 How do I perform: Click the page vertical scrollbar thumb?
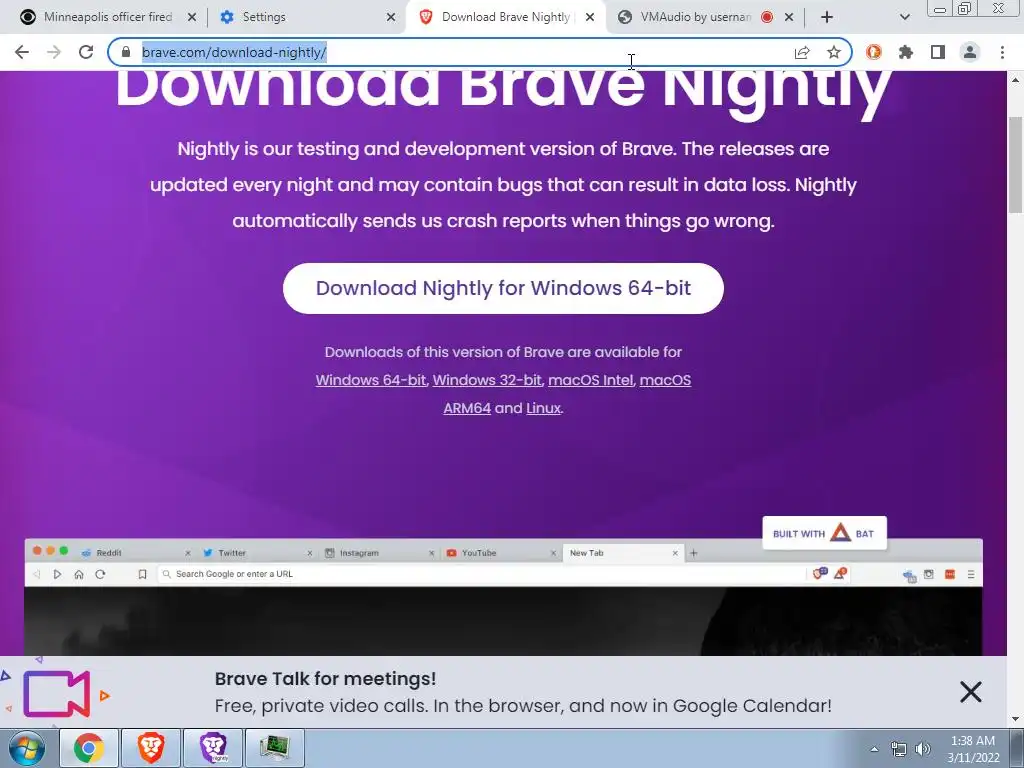pos(1015,165)
